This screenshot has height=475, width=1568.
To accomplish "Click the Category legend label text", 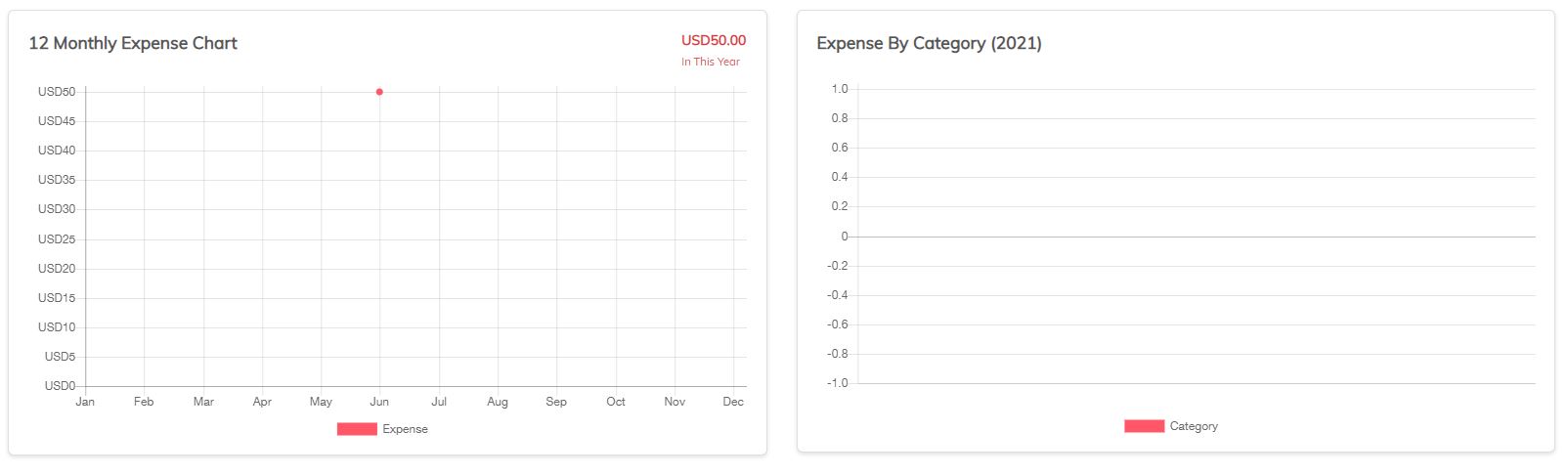I will [x=1194, y=426].
